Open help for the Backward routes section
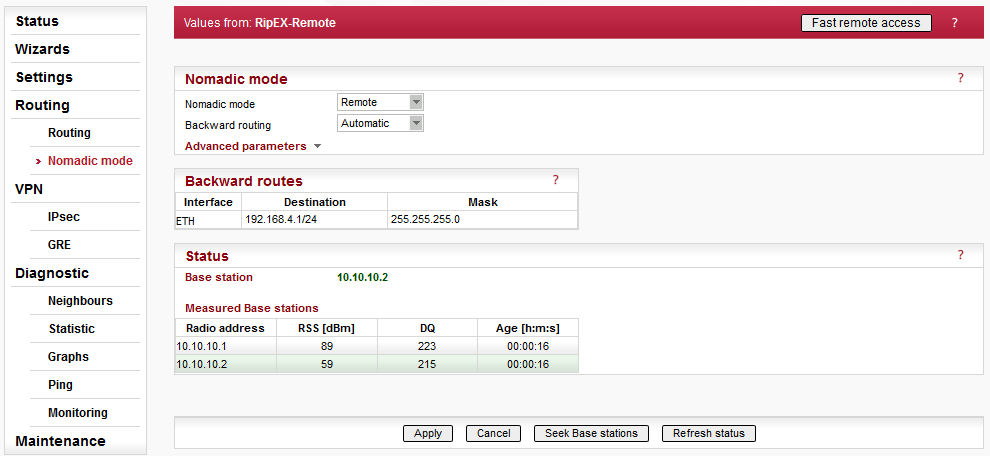990x456 pixels. 555,180
